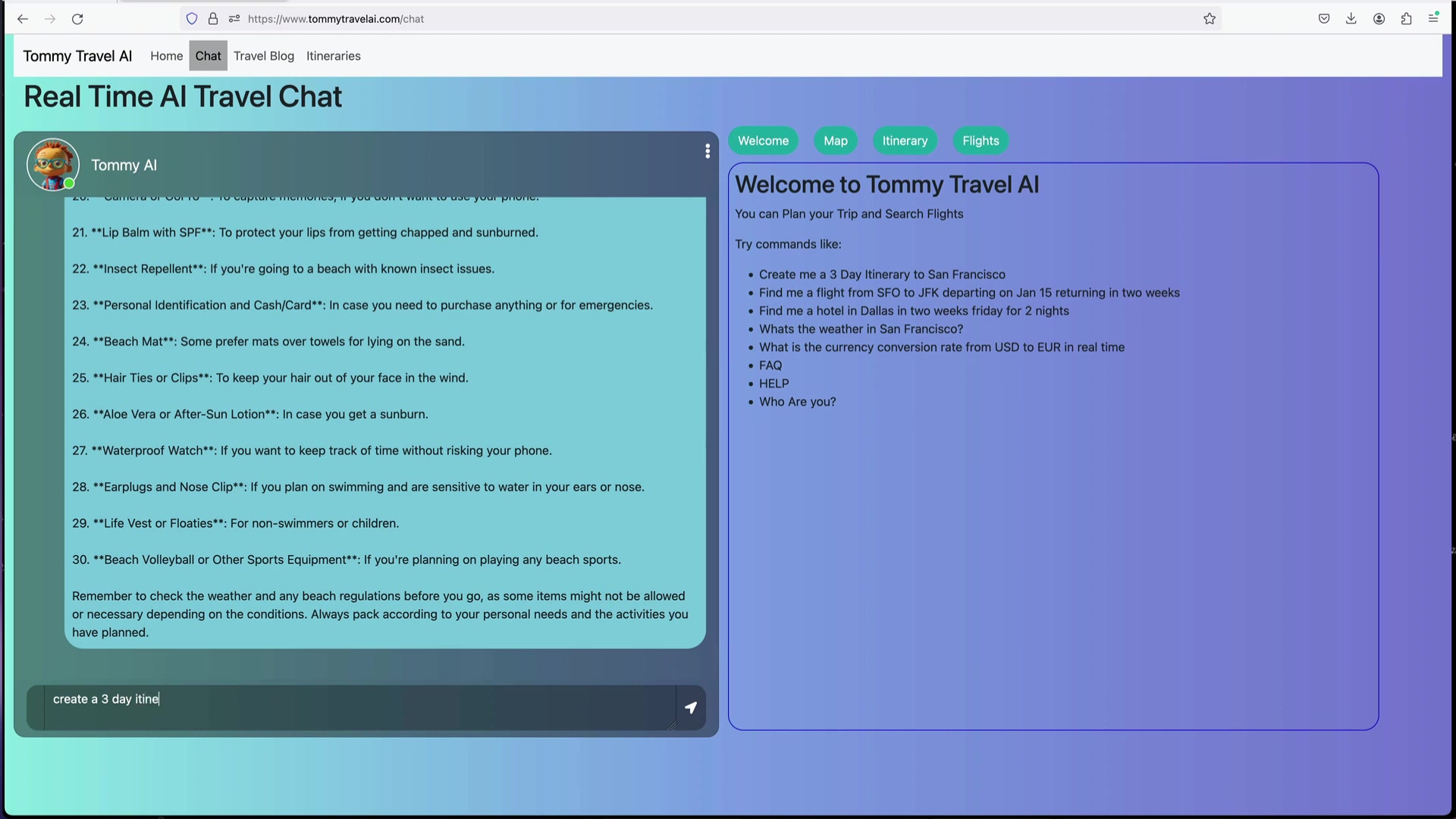
Task: Click the 'Who Are you?' command
Action: [x=798, y=402]
